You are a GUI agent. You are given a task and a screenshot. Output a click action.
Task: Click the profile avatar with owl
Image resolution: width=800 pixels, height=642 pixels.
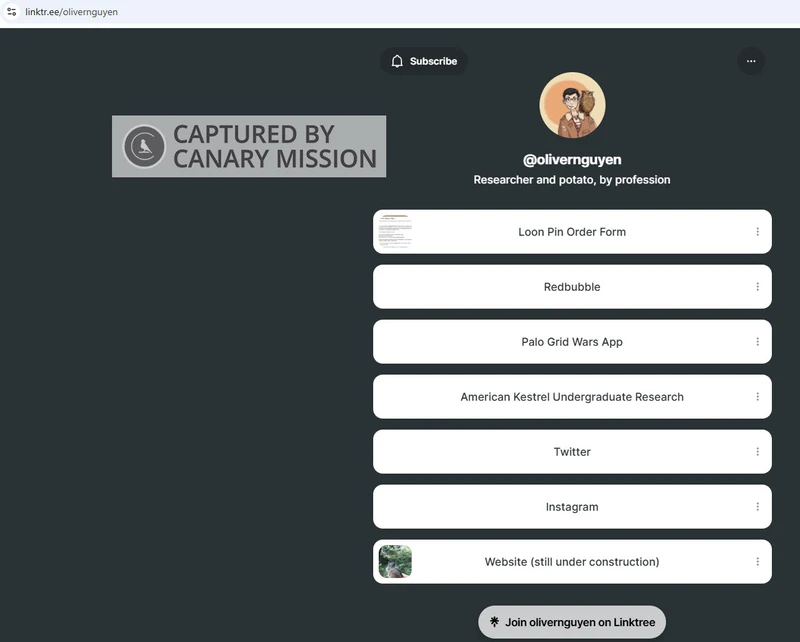point(572,105)
